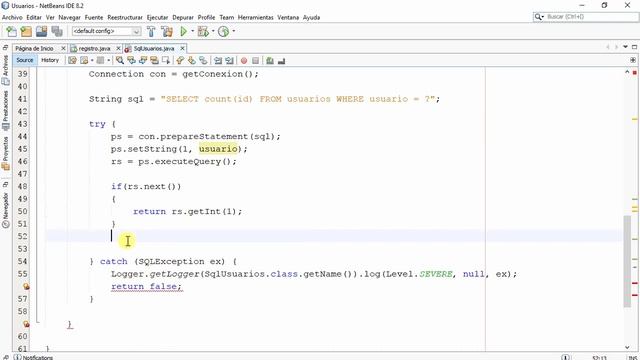This screenshot has height=360, width=640.
Task: Open the default config combo box
Action: point(106,31)
